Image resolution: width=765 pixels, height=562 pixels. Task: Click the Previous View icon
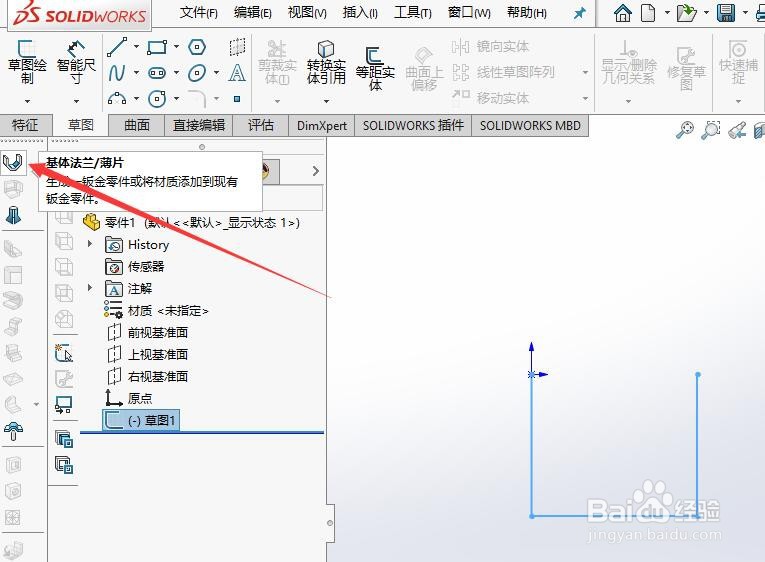pos(737,130)
